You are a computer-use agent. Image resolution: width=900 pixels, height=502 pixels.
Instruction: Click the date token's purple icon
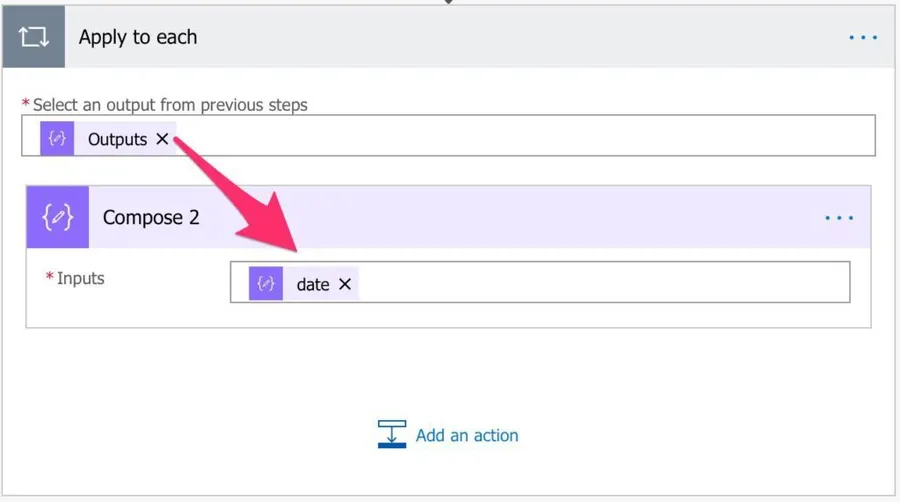tap(266, 284)
